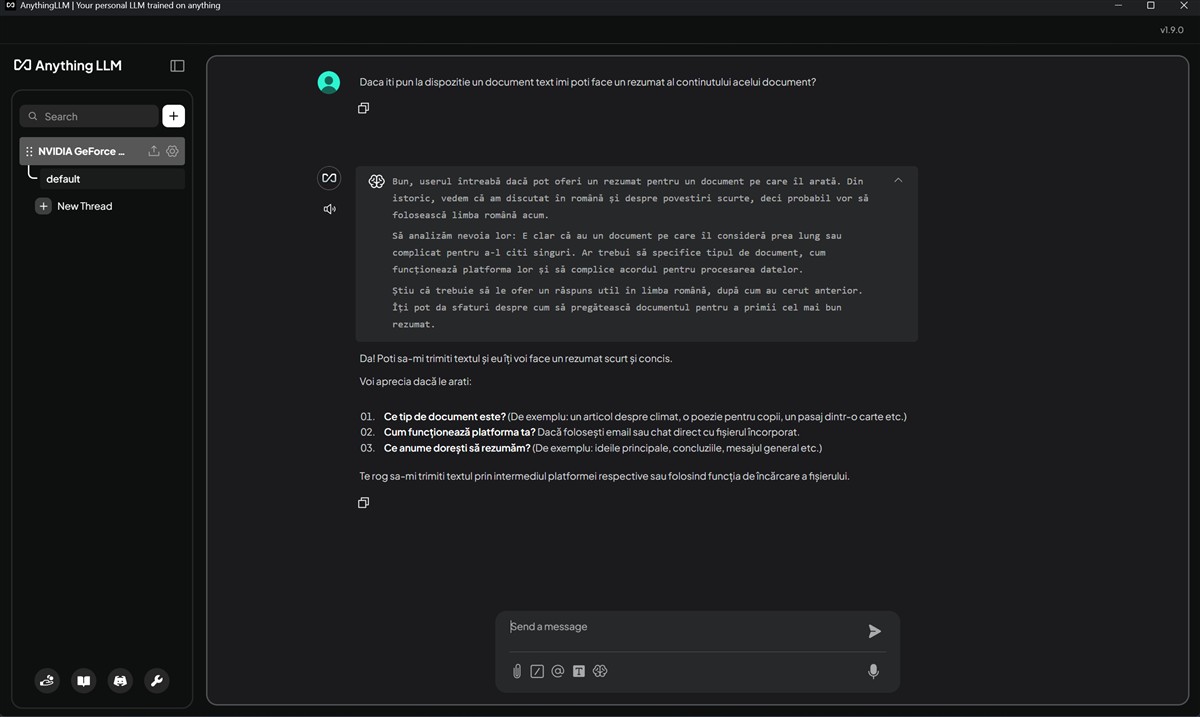Create a New Thread
Viewport: 1200px width, 717px height.
pos(84,206)
